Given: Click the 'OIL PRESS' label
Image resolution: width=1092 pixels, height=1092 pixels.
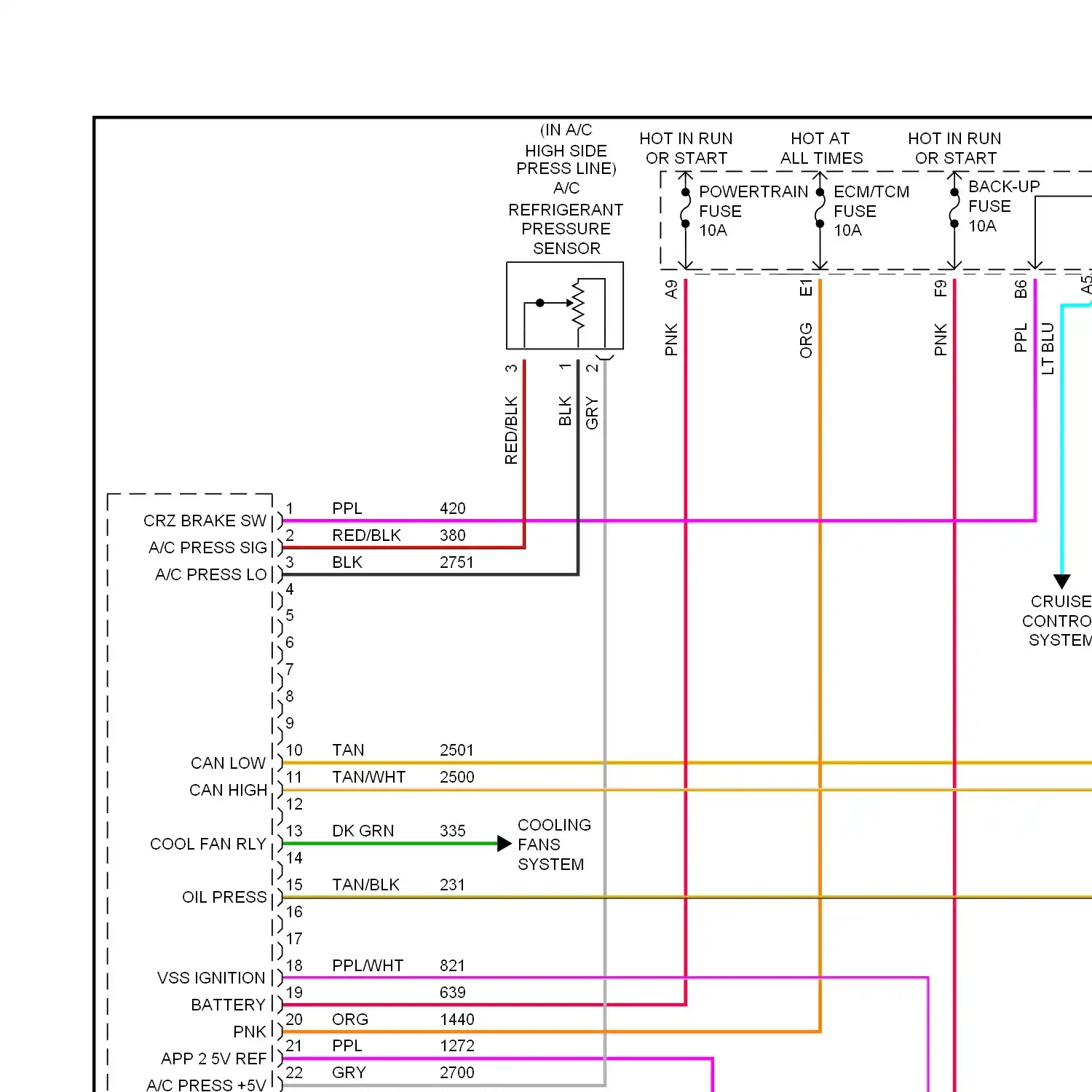Looking at the screenshot, I should pyautogui.click(x=224, y=897).
